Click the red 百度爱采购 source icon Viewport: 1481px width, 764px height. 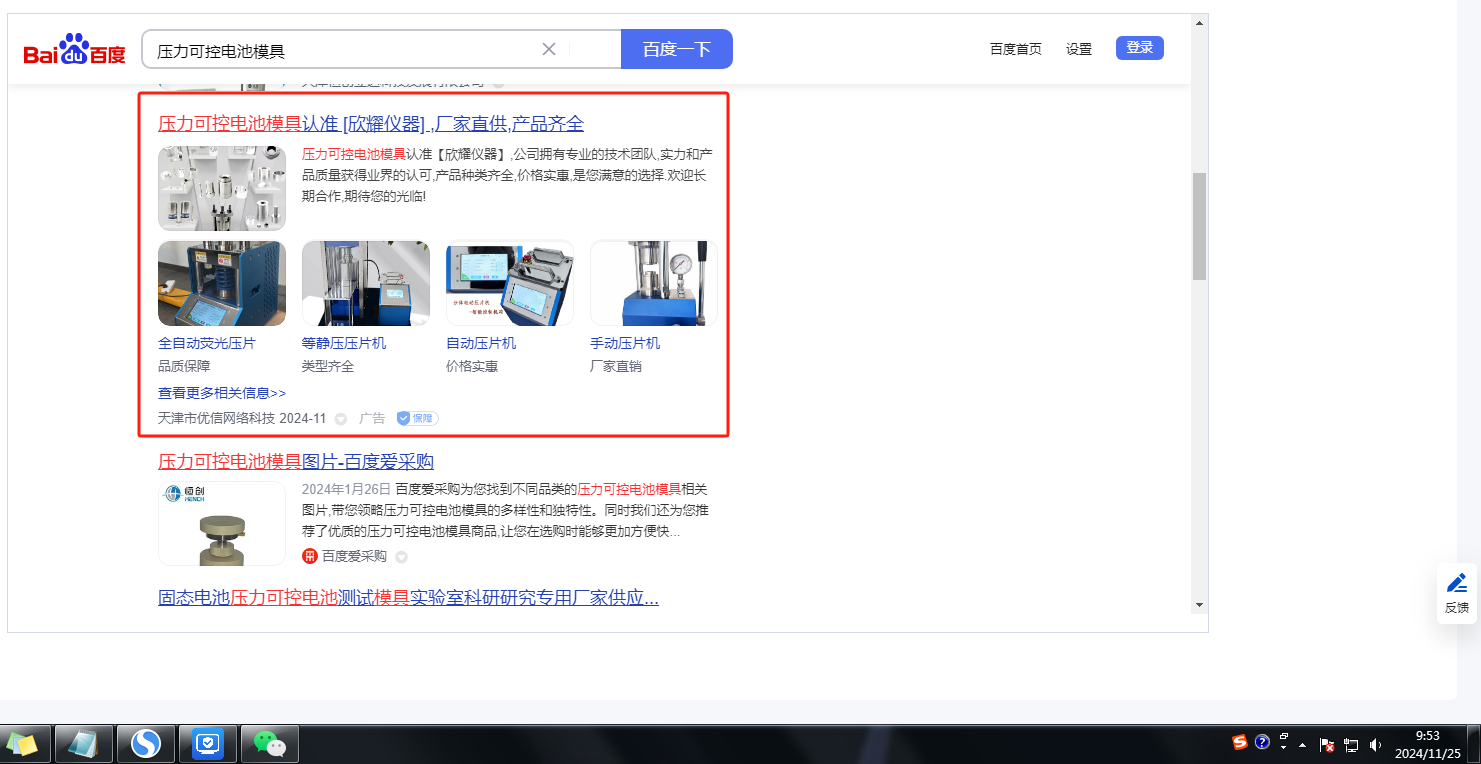pyautogui.click(x=310, y=556)
